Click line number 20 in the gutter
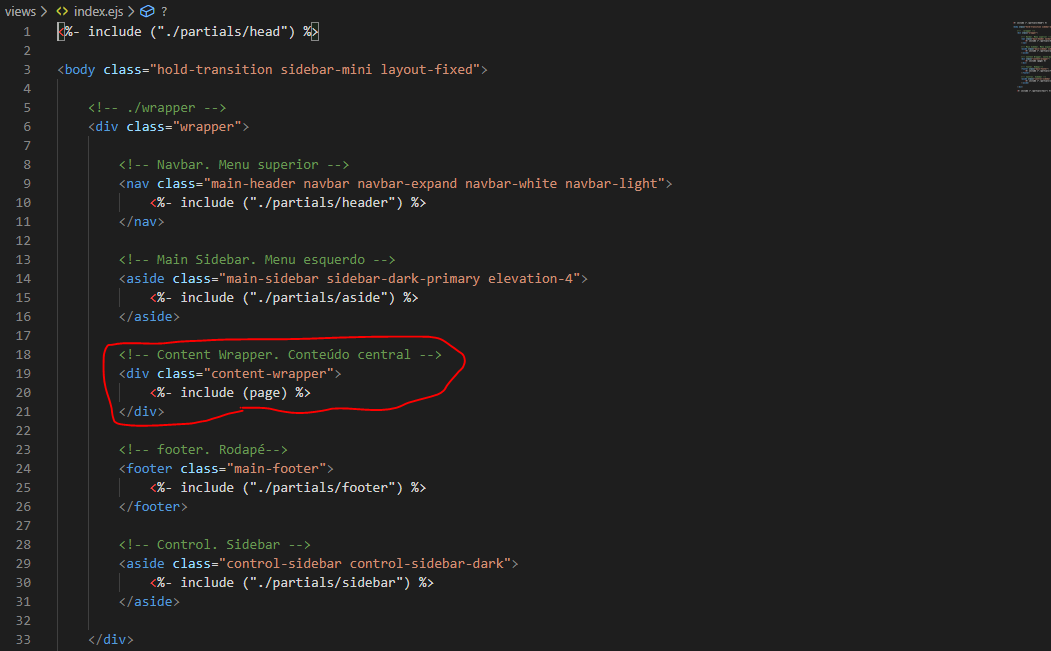This screenshot has width=1051, height=651. 23,393
